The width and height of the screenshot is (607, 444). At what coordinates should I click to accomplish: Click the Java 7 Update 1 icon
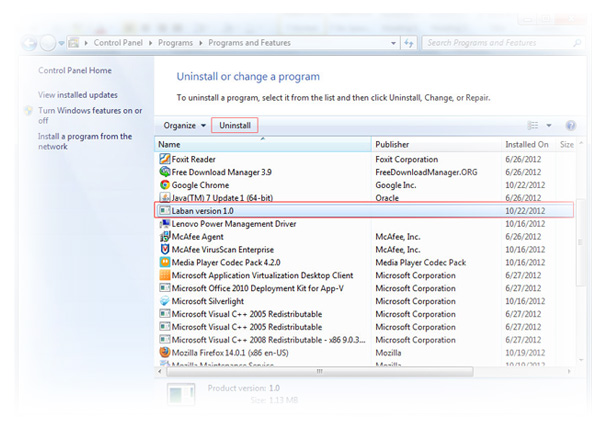pyautogui.click(x=164, y=198)
